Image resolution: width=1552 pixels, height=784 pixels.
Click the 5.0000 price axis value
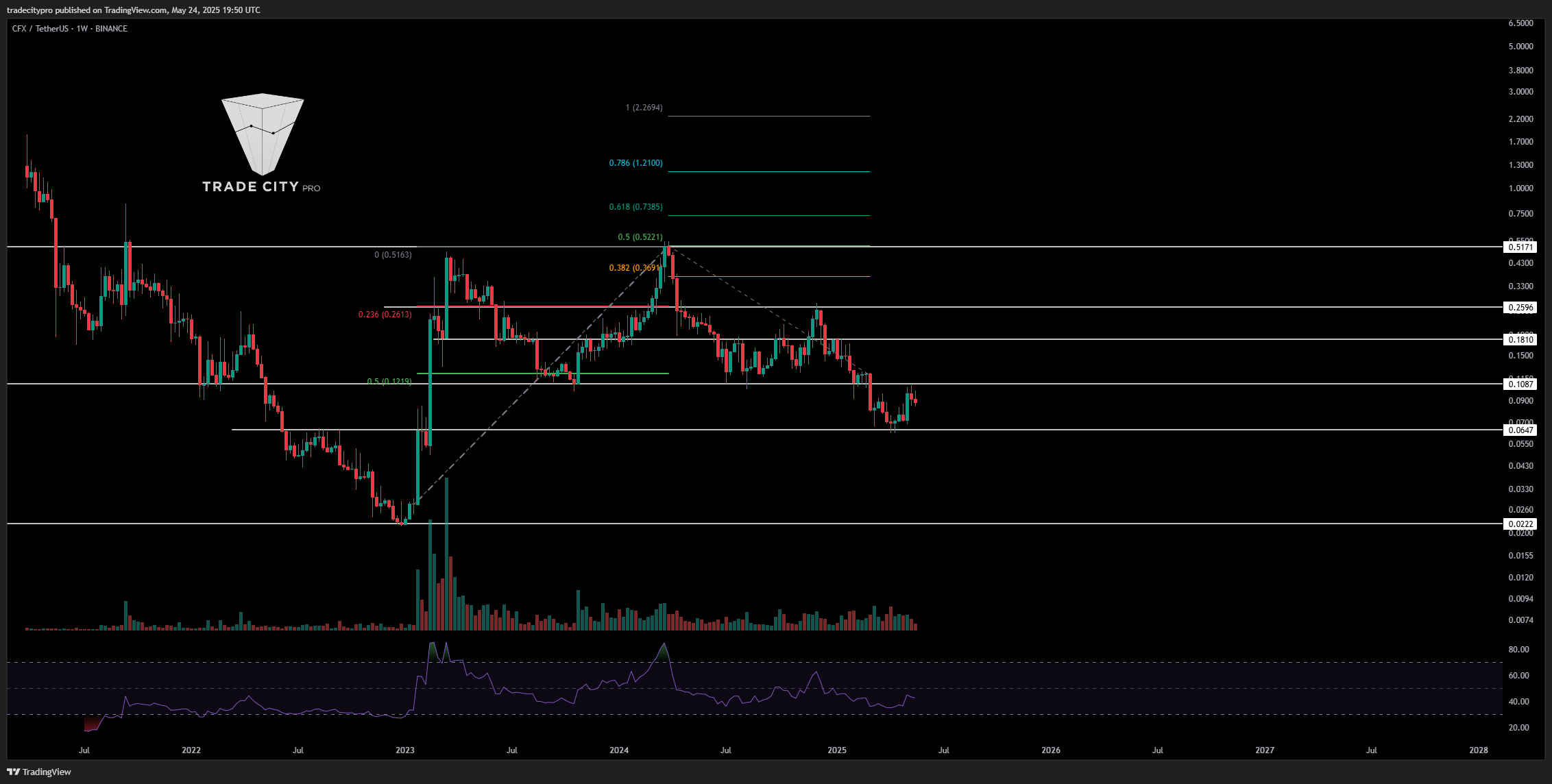[x=1520, y=47]
